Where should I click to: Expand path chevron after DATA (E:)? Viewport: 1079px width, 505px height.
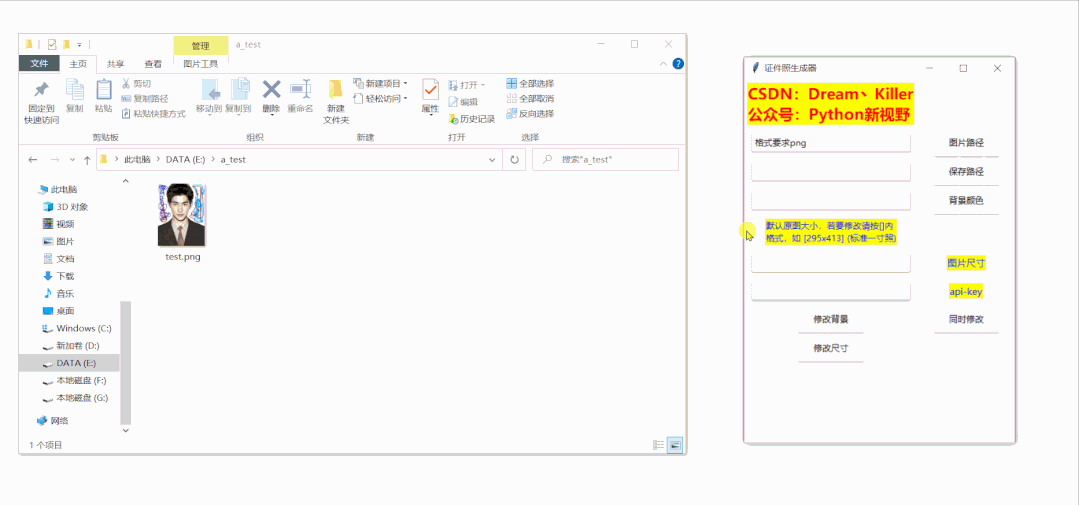214,160
